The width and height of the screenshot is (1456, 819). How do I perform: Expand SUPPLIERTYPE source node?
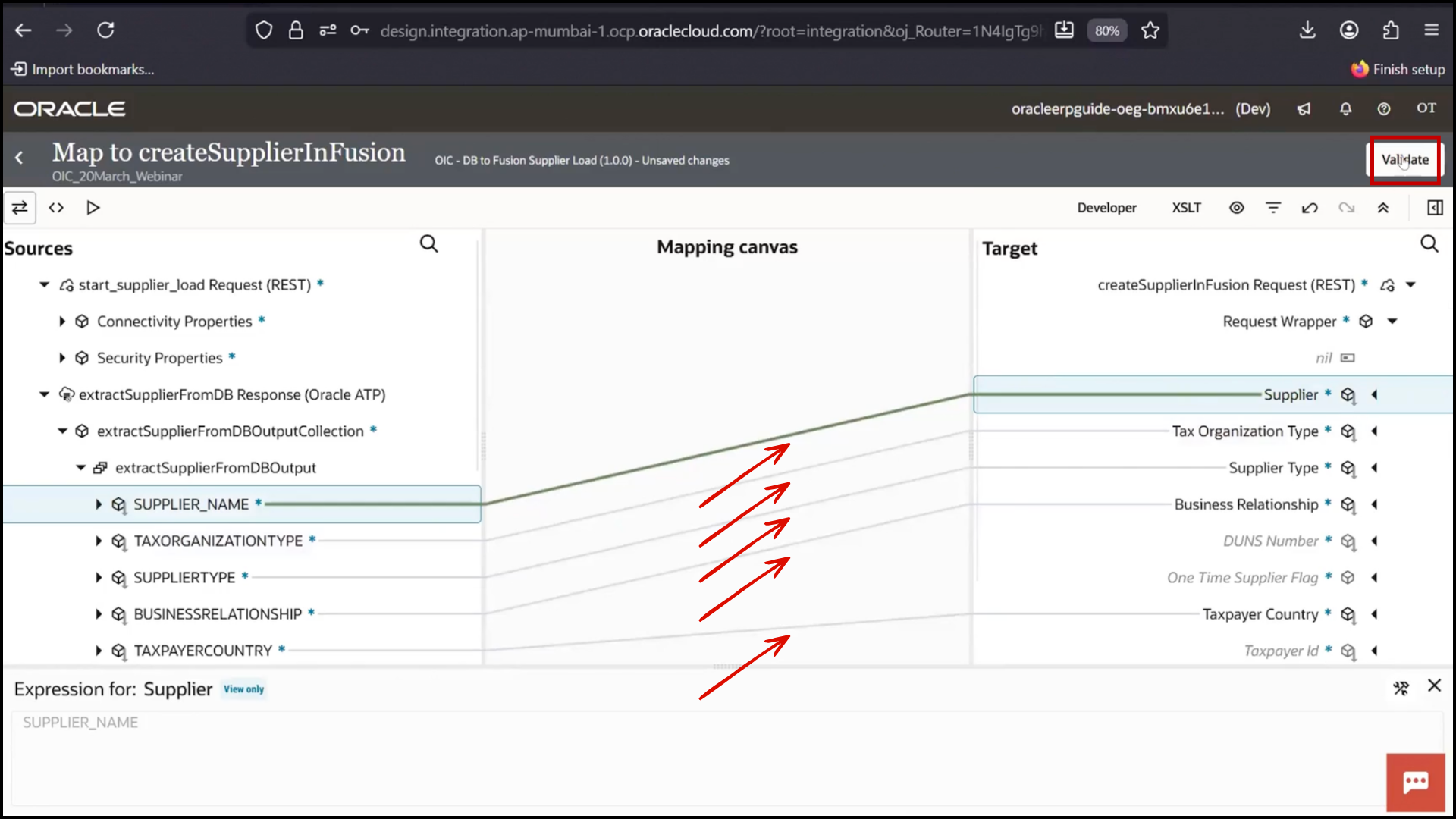click(99, 577)
